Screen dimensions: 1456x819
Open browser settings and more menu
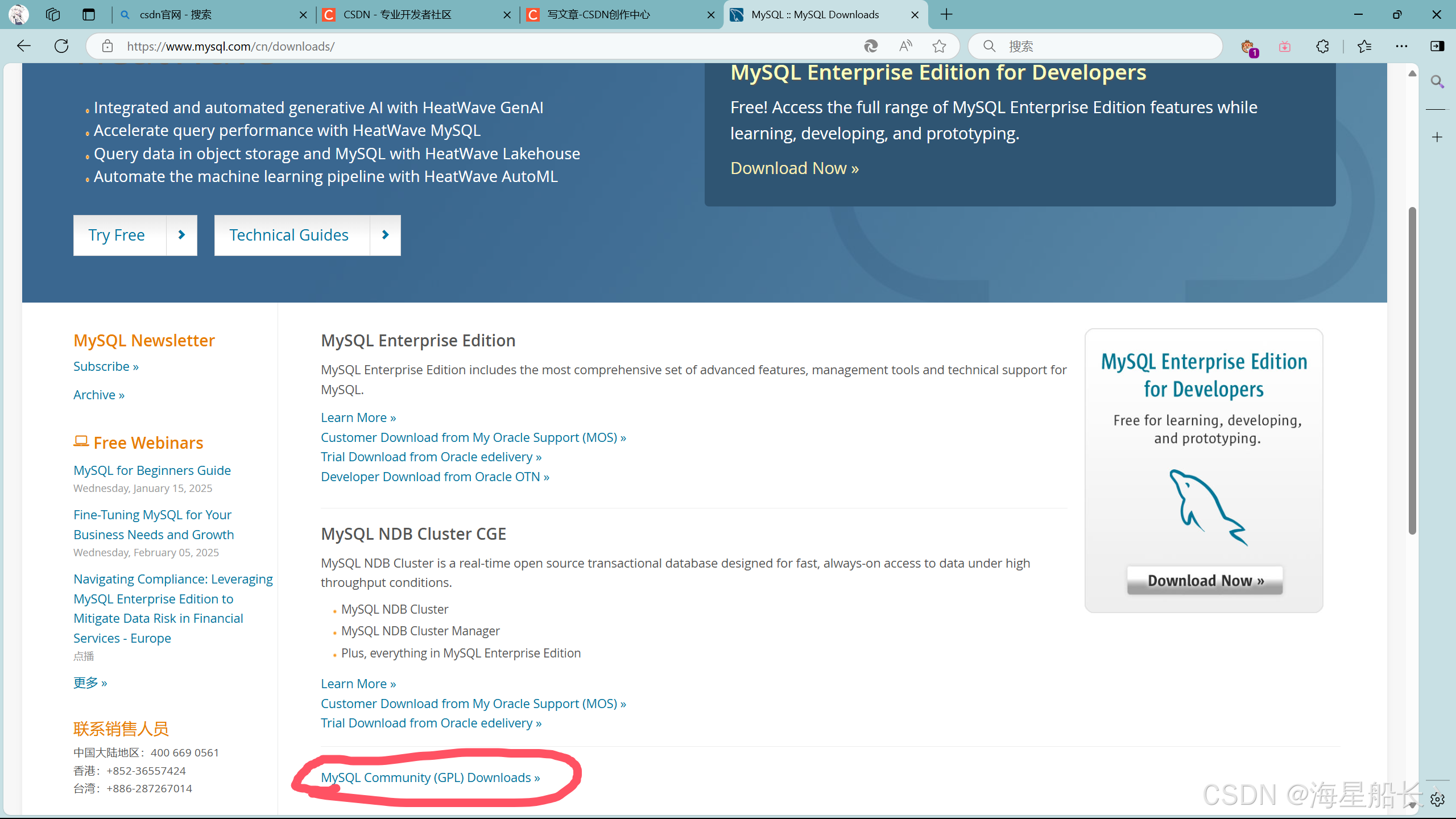1401,46
